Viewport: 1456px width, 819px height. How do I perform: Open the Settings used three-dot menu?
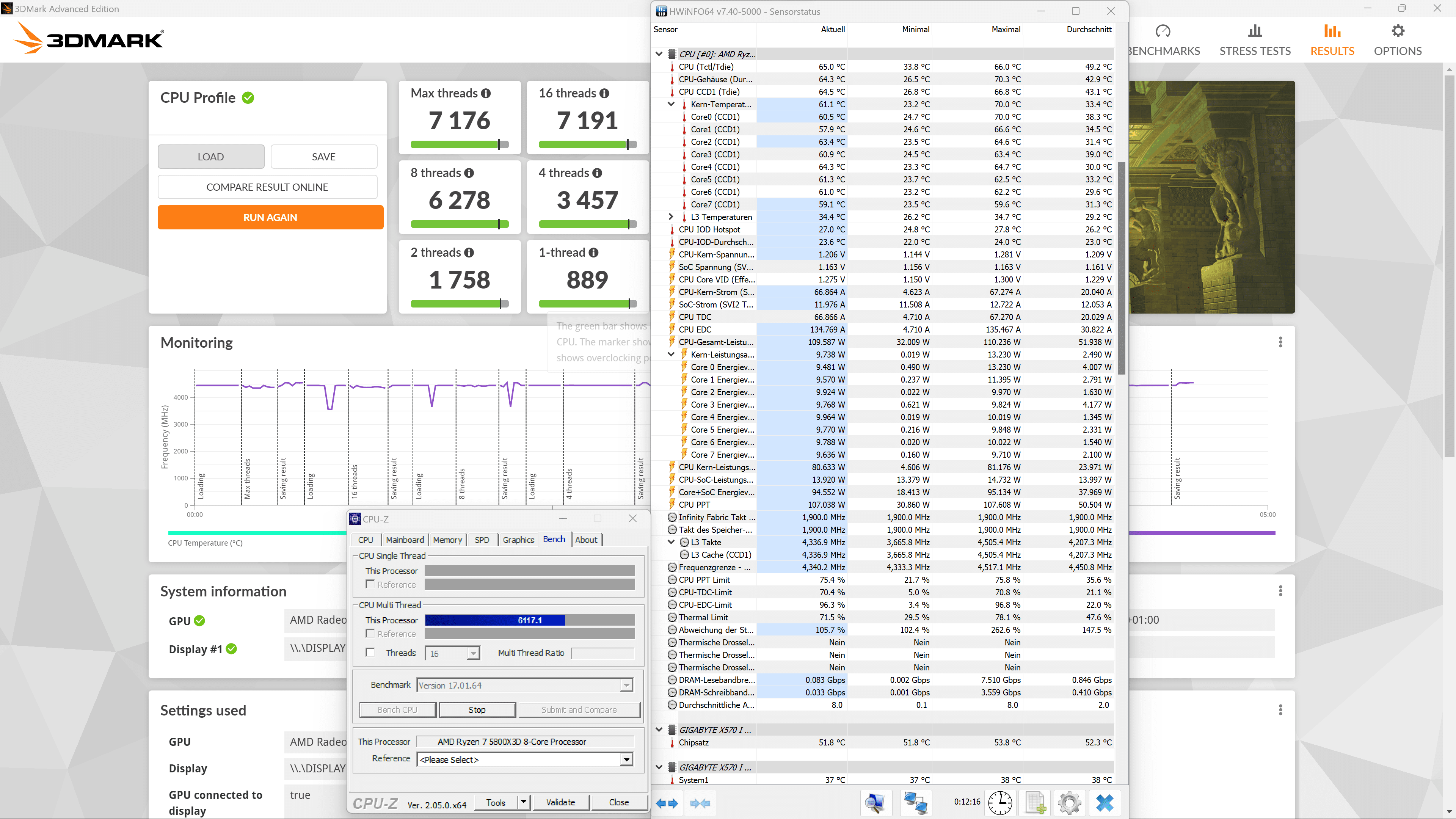[1280, 709]
